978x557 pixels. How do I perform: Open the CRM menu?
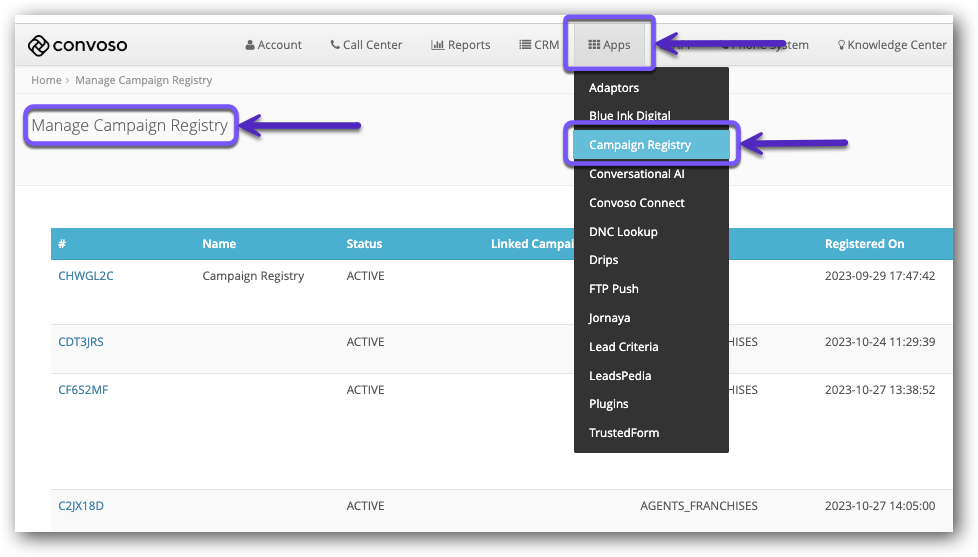[539, 45]
